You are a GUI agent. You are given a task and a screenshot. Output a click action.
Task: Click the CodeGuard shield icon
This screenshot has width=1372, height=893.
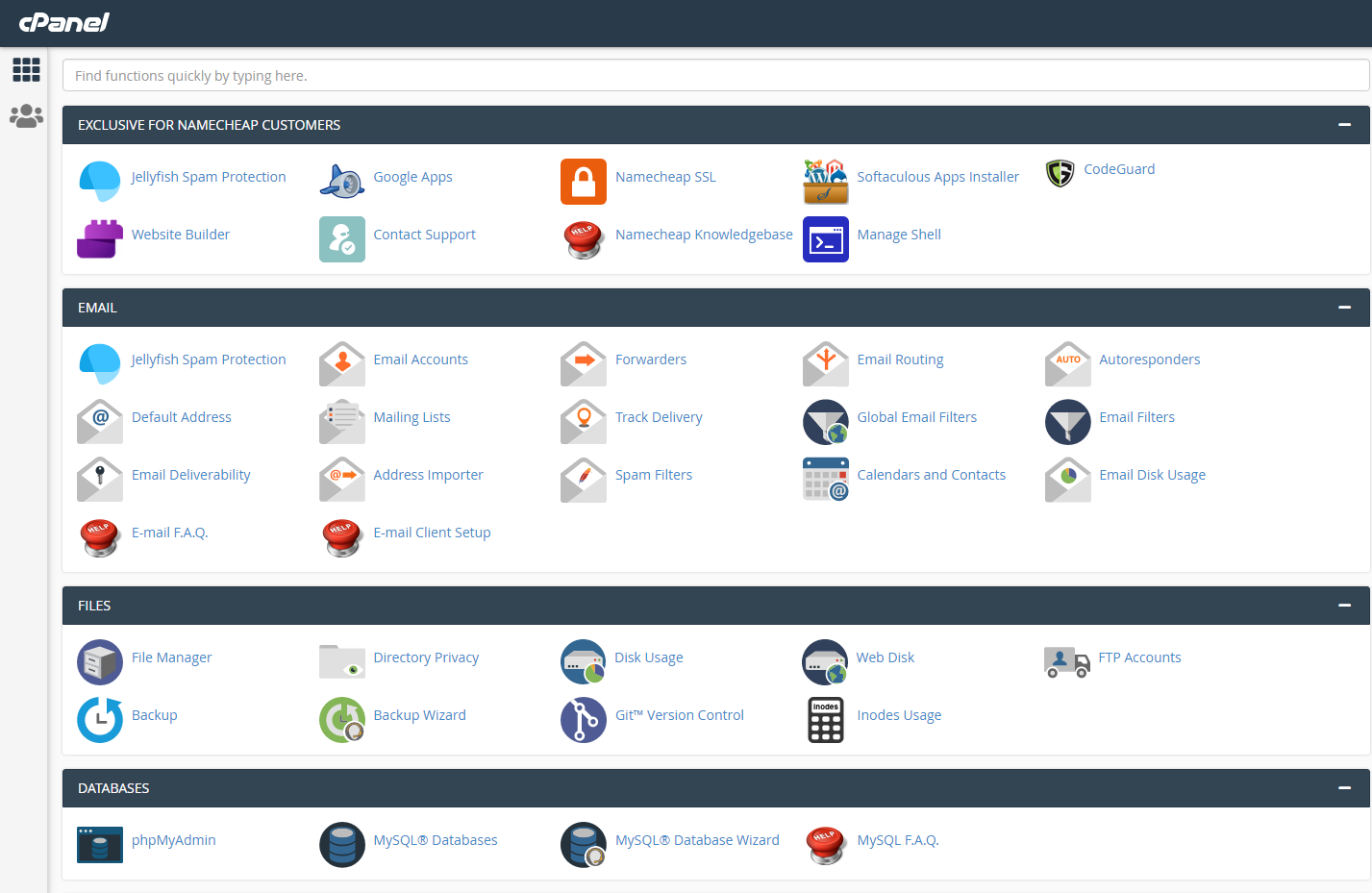click(1060, 174)
